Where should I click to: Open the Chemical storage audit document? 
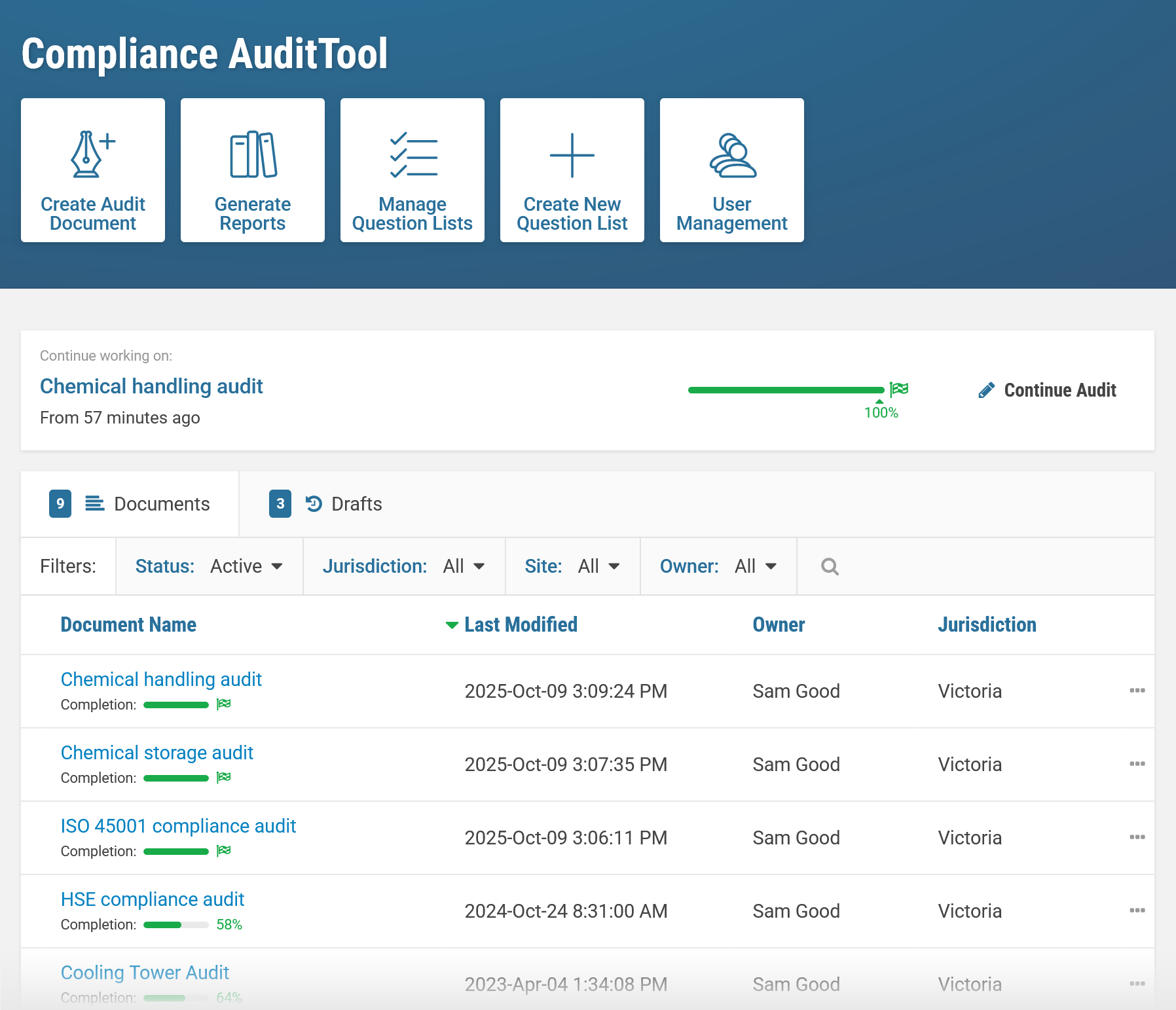[x=157, y=753]
